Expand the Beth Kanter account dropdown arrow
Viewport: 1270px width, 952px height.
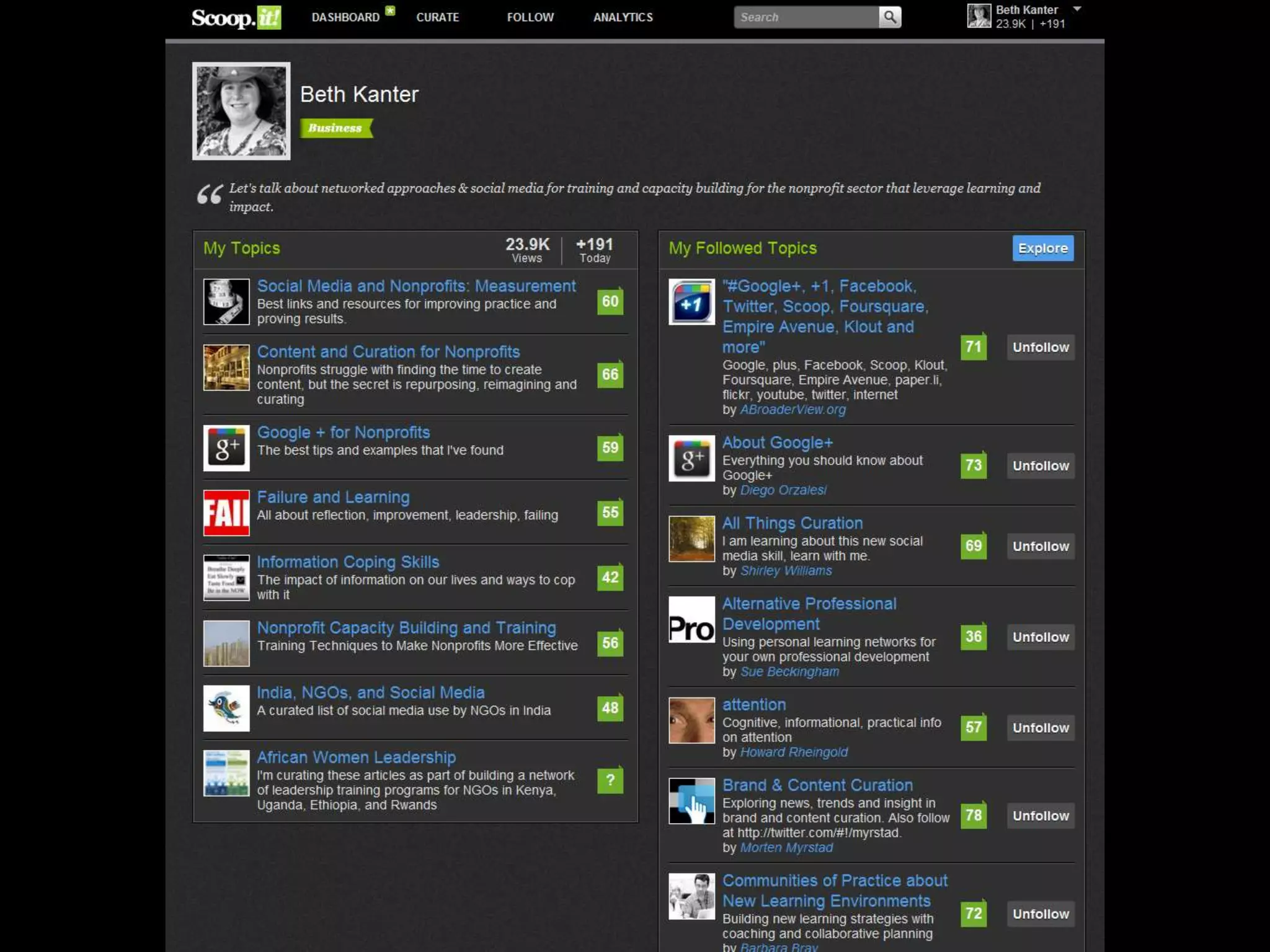tap(1077, 9)
